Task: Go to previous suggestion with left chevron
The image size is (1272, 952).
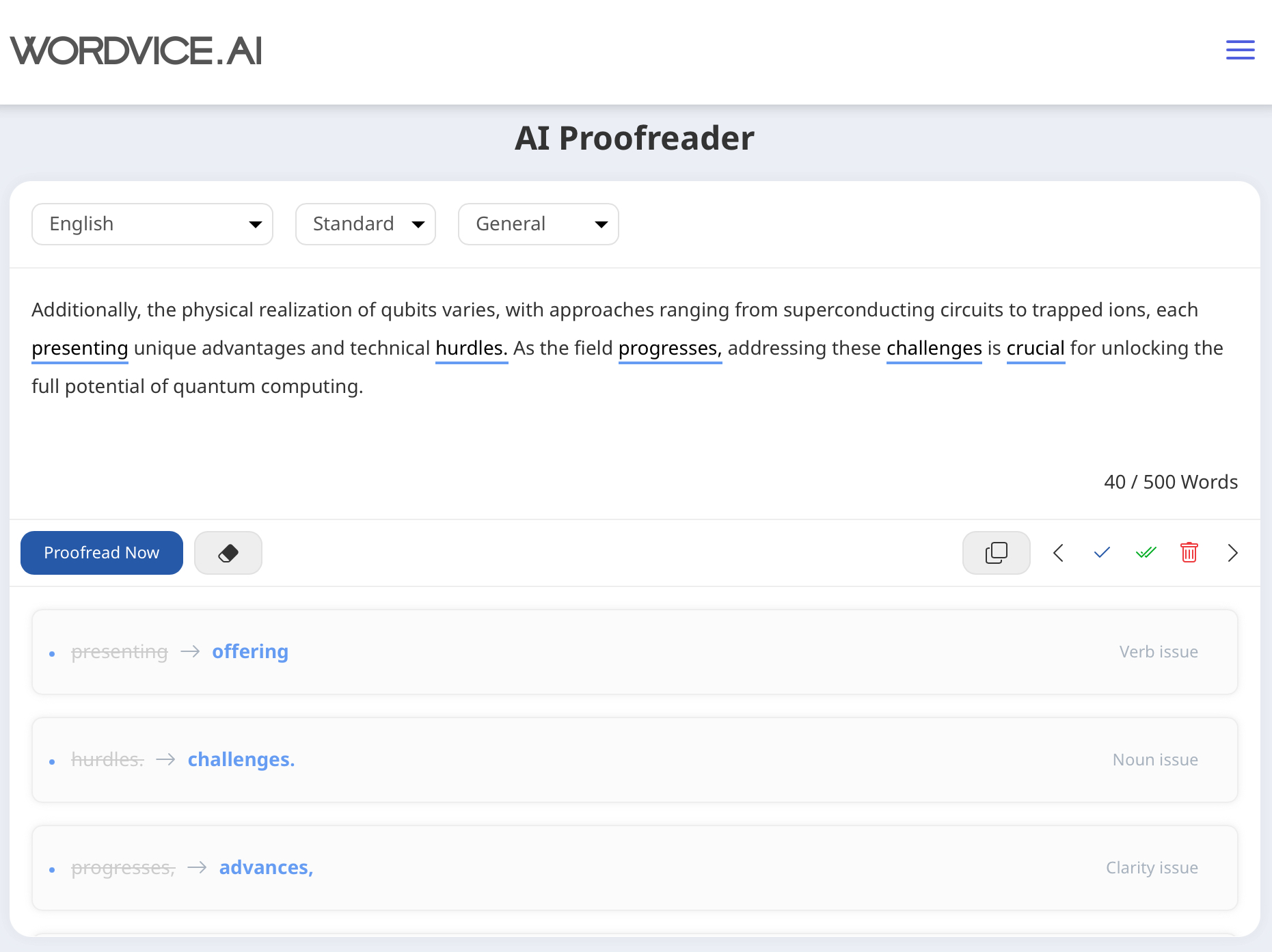Action: 1058,552
